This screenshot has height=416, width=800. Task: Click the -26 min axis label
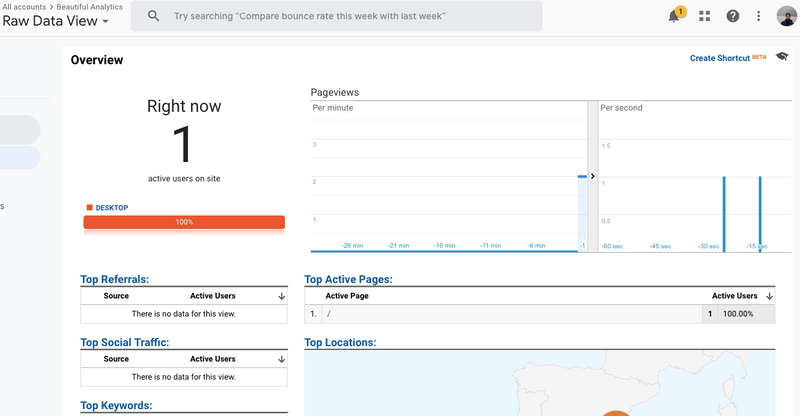click(x=353, y=246)
